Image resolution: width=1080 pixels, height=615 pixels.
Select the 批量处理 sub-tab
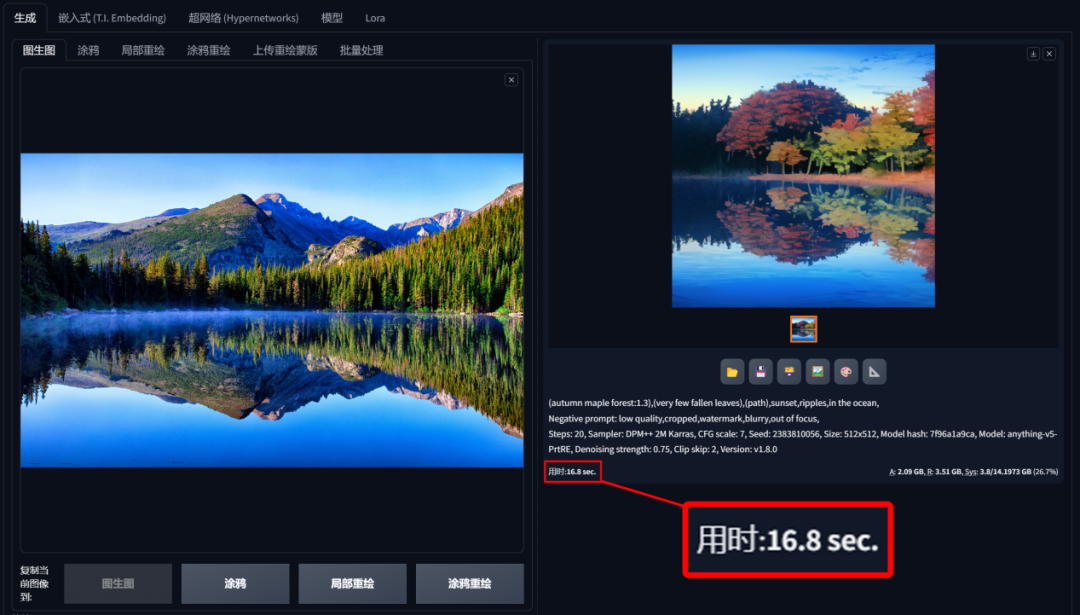click(361, 50)
